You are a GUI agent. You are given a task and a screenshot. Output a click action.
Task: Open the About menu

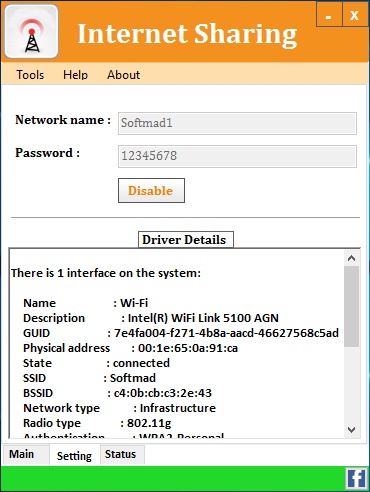pyautogui.click(x=123, y=75)
